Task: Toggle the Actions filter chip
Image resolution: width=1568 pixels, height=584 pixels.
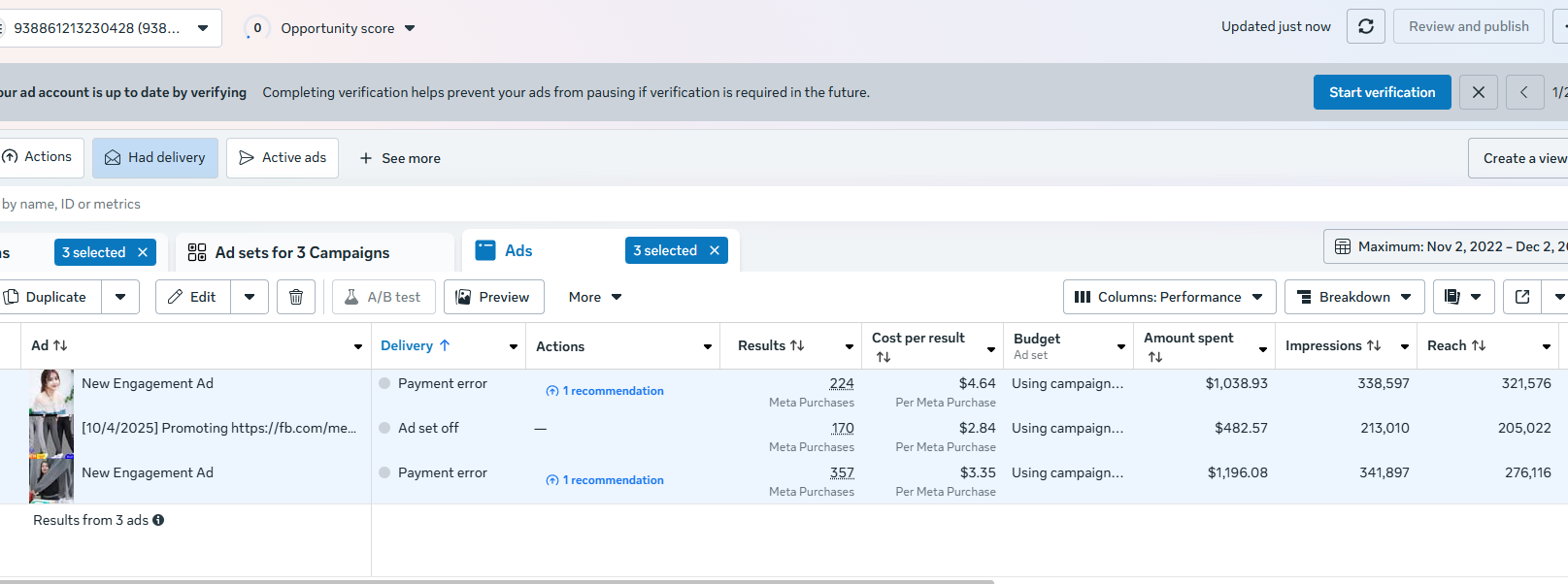Action: 39,157
